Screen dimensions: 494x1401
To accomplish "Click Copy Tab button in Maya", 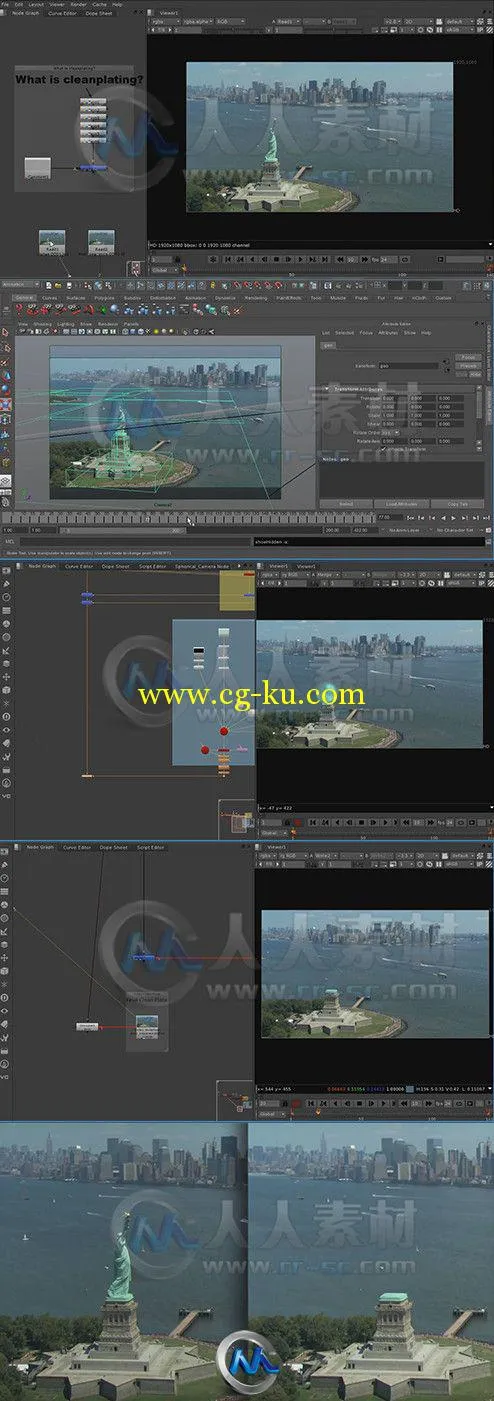I will [x=459, y=504].
